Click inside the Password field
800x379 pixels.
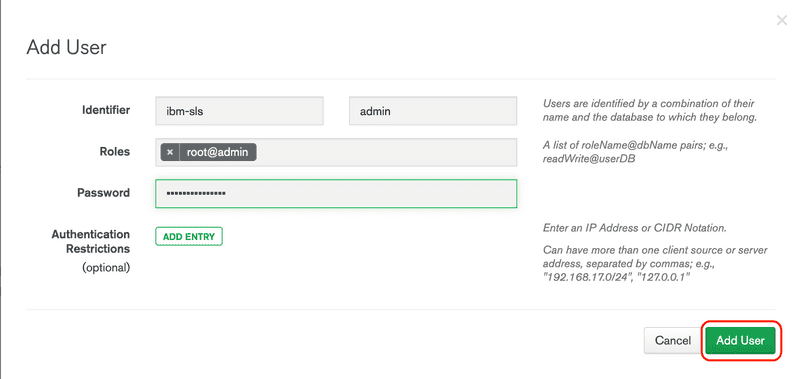(x=336, y=193)
